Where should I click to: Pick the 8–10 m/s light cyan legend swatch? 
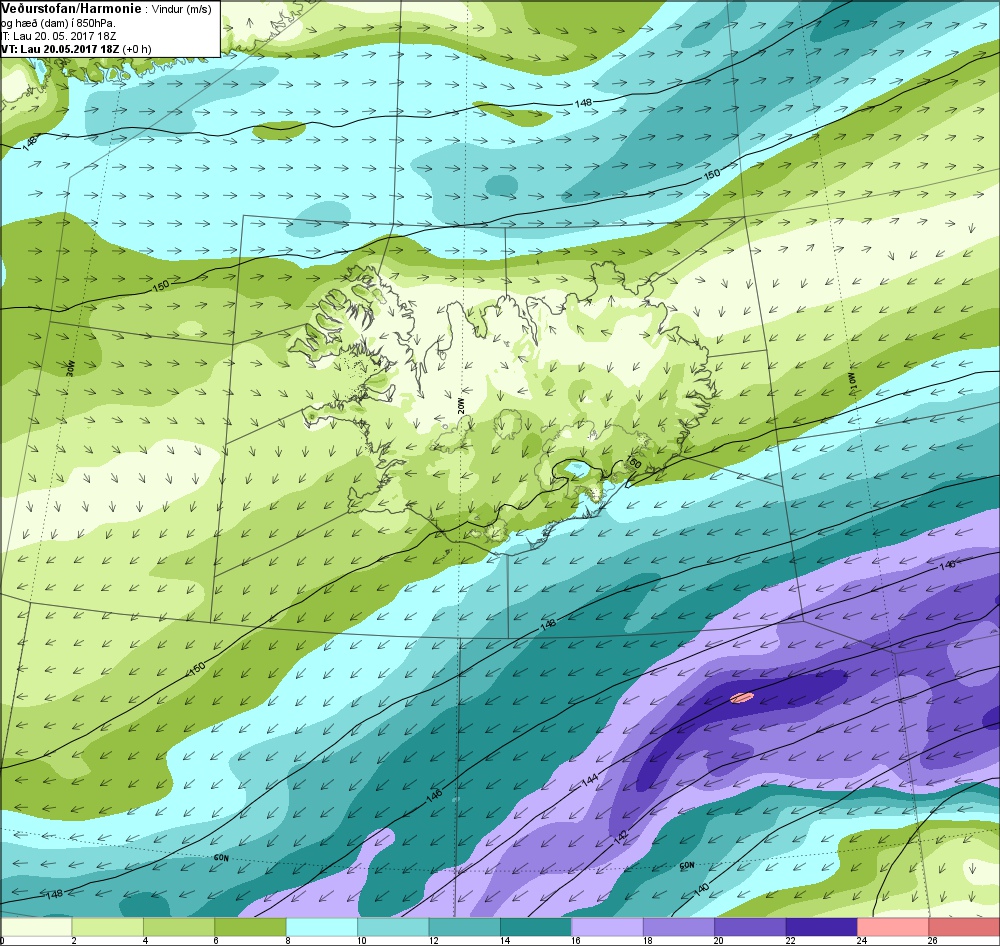322,926
